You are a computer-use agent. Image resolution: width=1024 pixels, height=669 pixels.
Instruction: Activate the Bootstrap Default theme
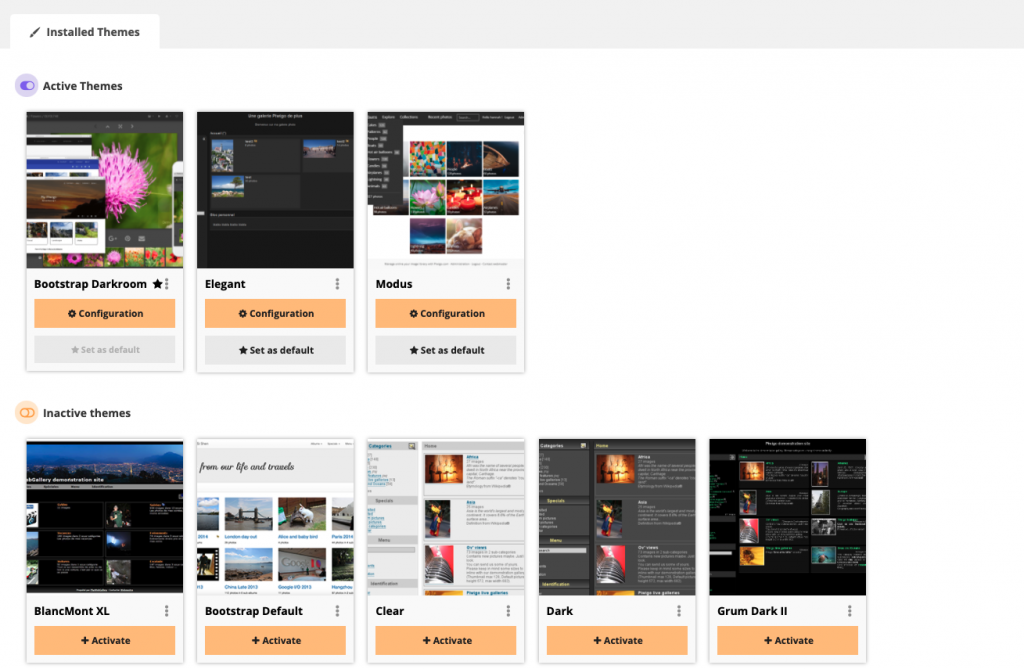(x=275, y=640)
